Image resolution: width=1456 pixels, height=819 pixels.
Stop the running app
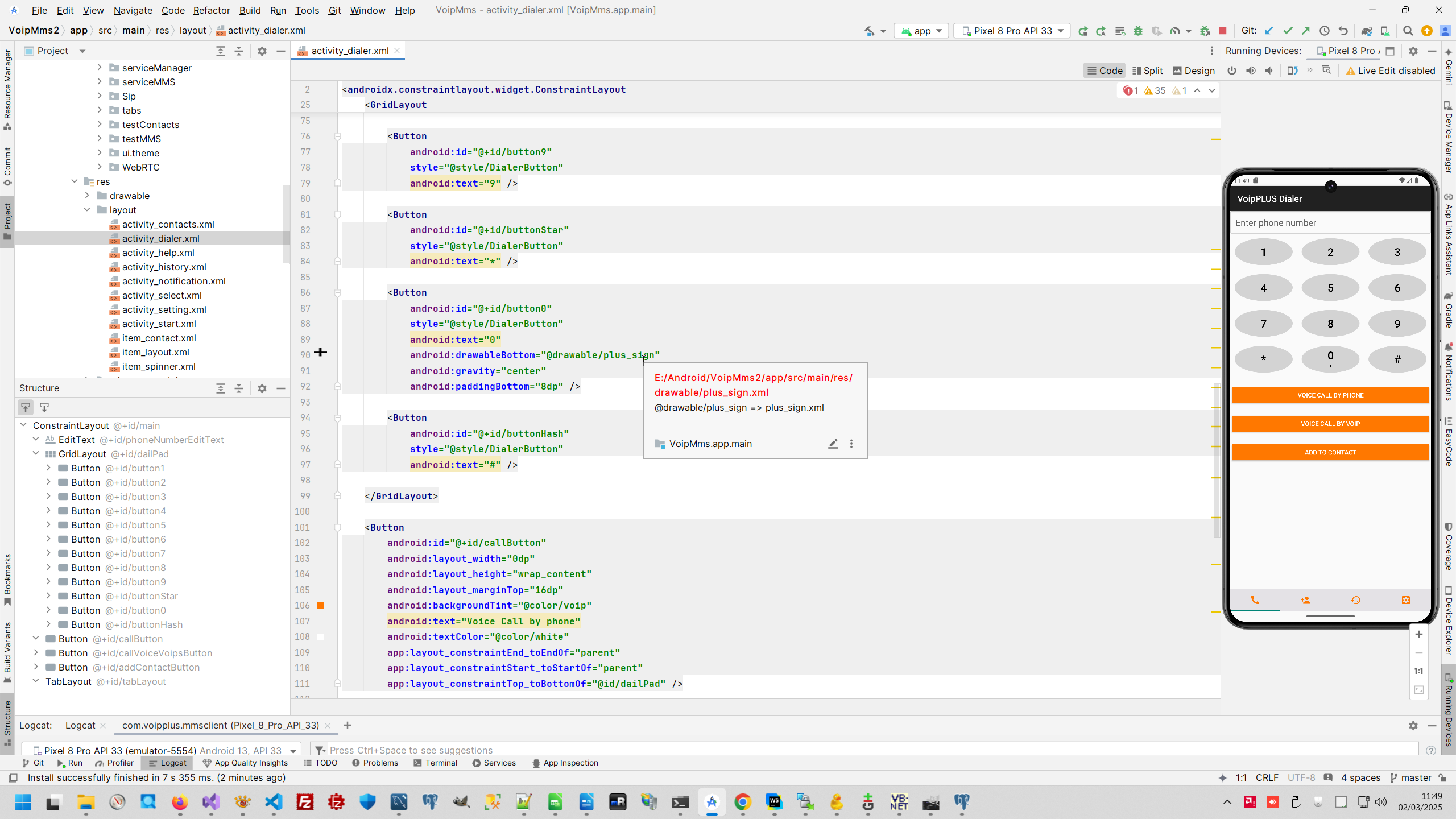(1223, 31)
